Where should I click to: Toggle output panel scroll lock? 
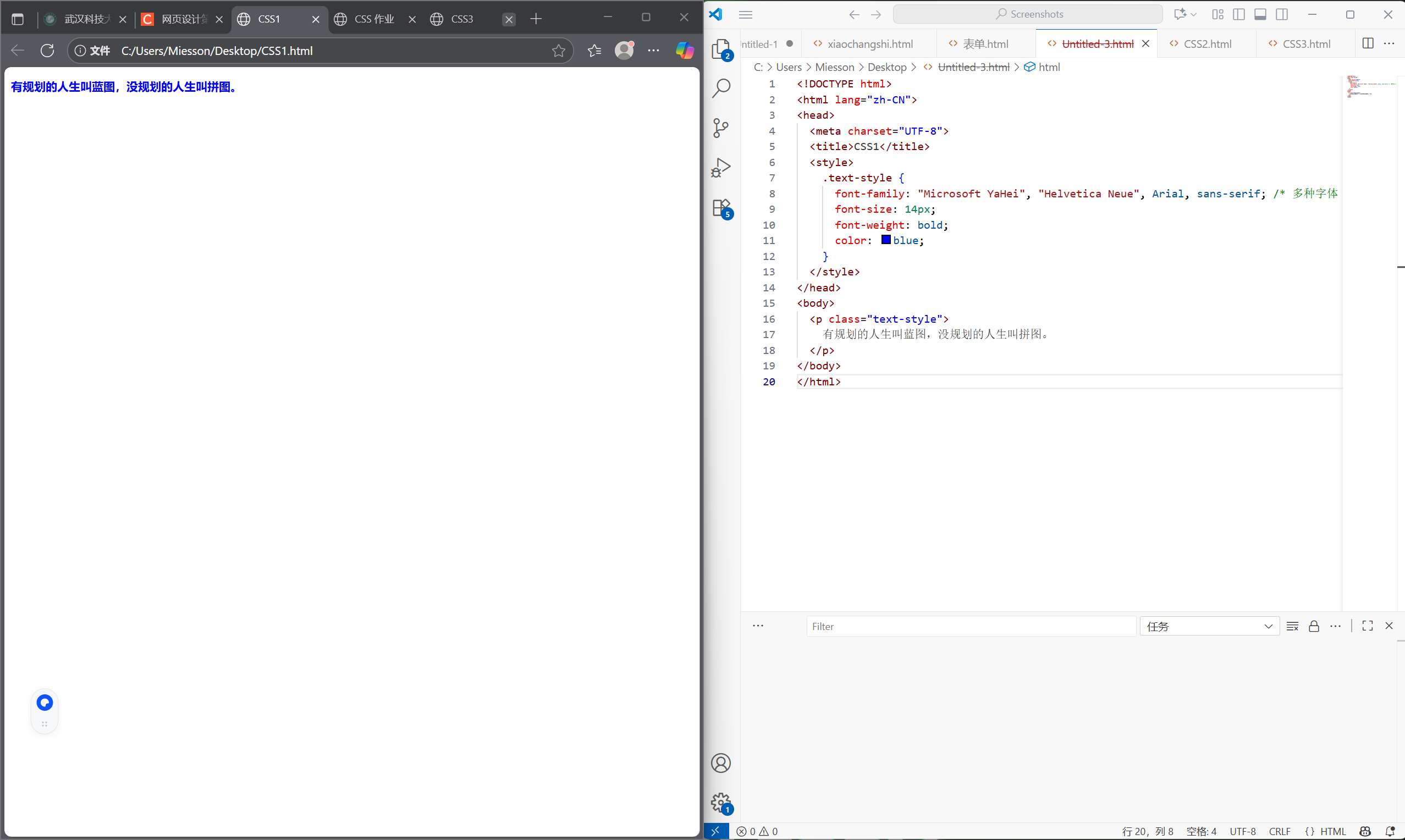pos(1314,626)
